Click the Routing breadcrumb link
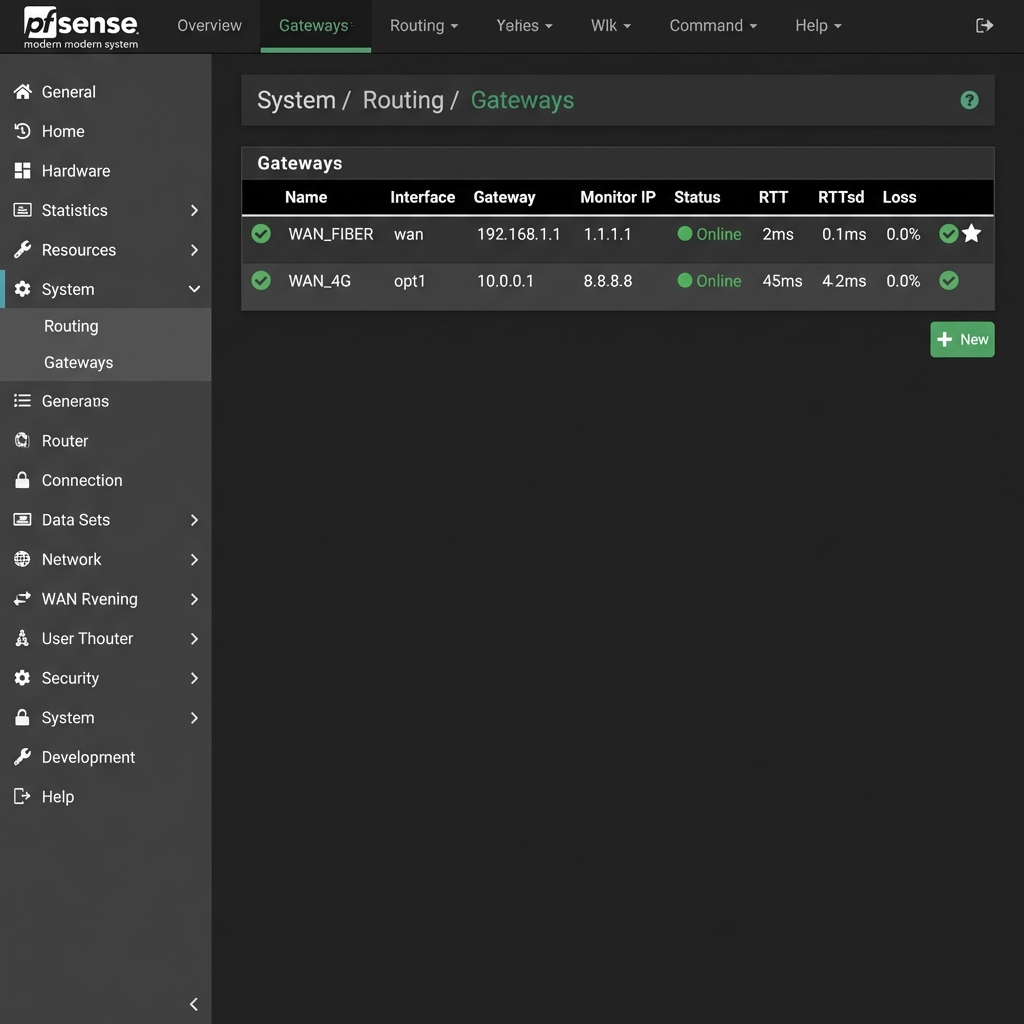 tap(402, 100)
